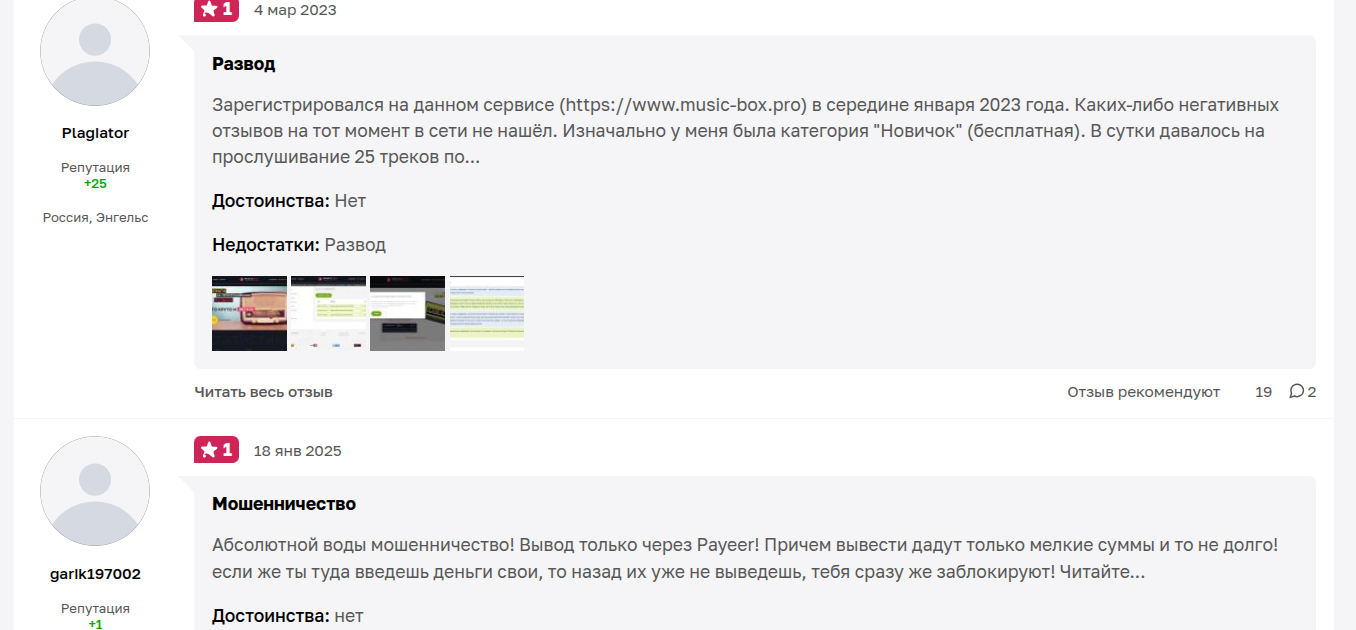Image resolution: width=1356 pixels, height=630 pixels.
Task: Open the Plagiator username link
Action: pyautogui.click(x=95, y=133)
